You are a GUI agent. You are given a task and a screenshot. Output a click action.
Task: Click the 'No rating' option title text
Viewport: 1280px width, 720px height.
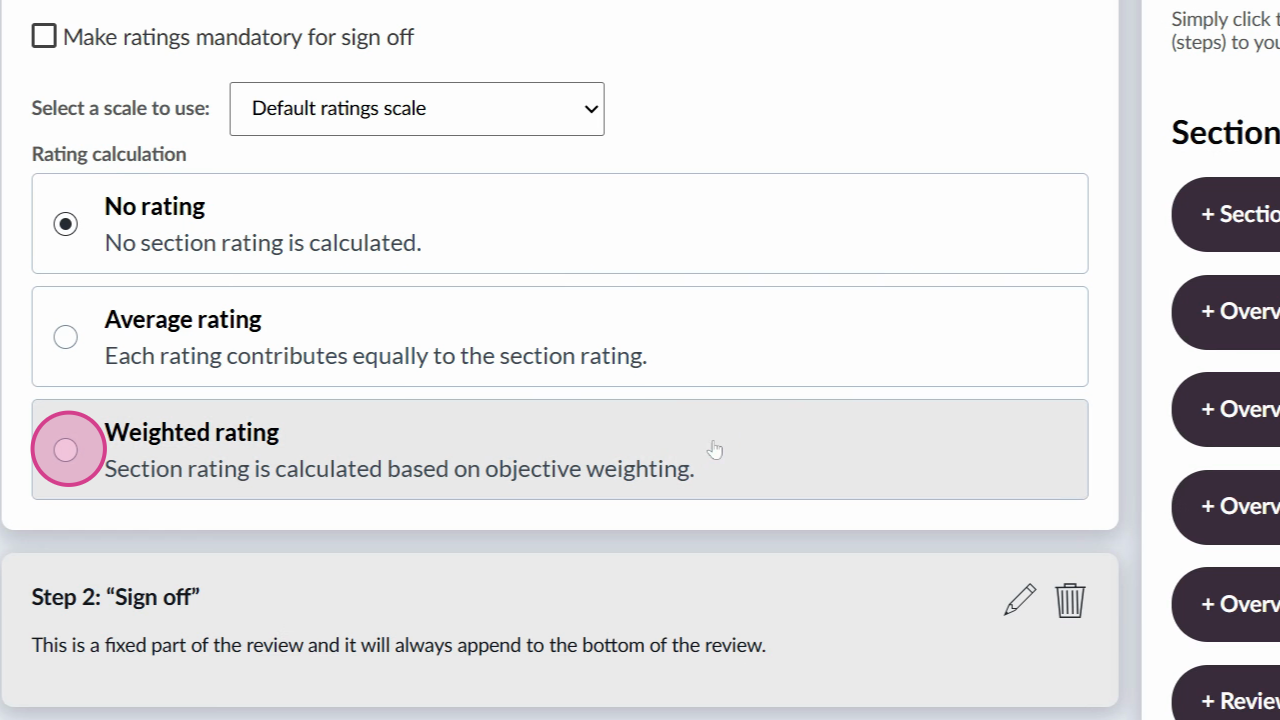[155, 207]
